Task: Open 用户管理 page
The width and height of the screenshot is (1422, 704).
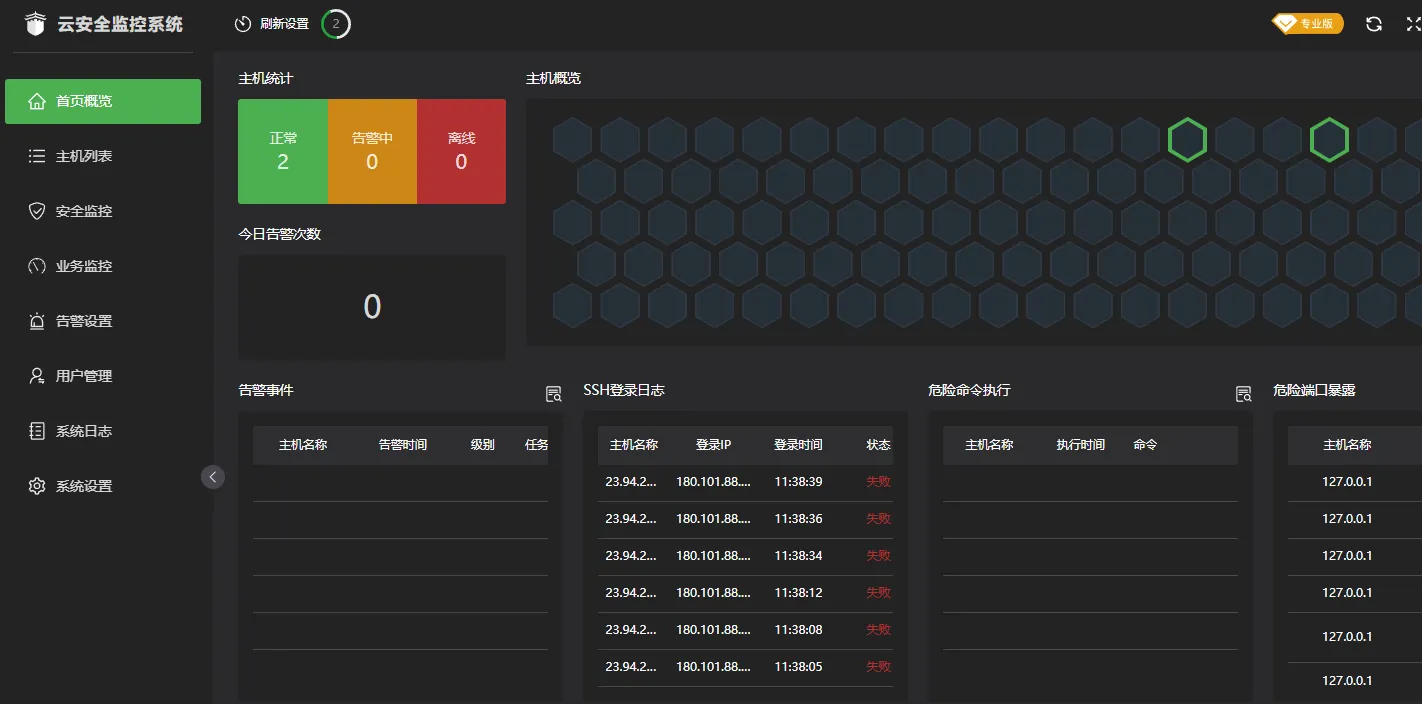Action: (84, 376)
